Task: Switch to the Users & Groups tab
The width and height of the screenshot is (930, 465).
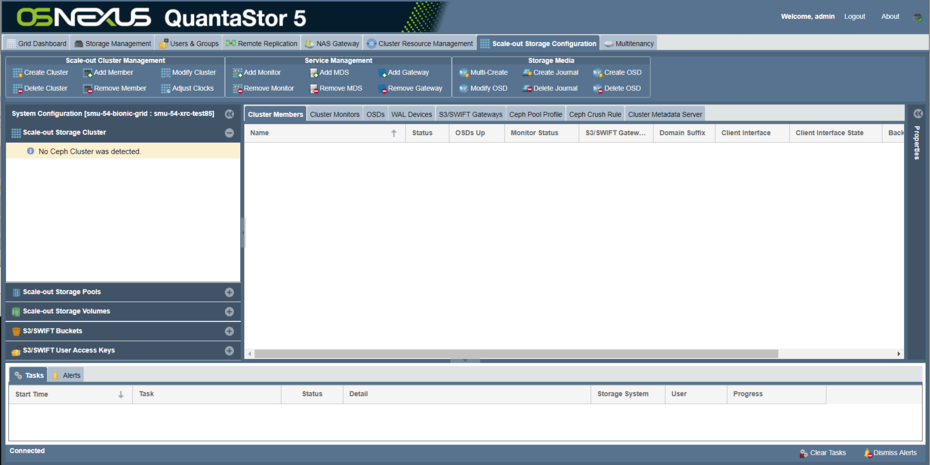Action: click(x=189, y=43)
